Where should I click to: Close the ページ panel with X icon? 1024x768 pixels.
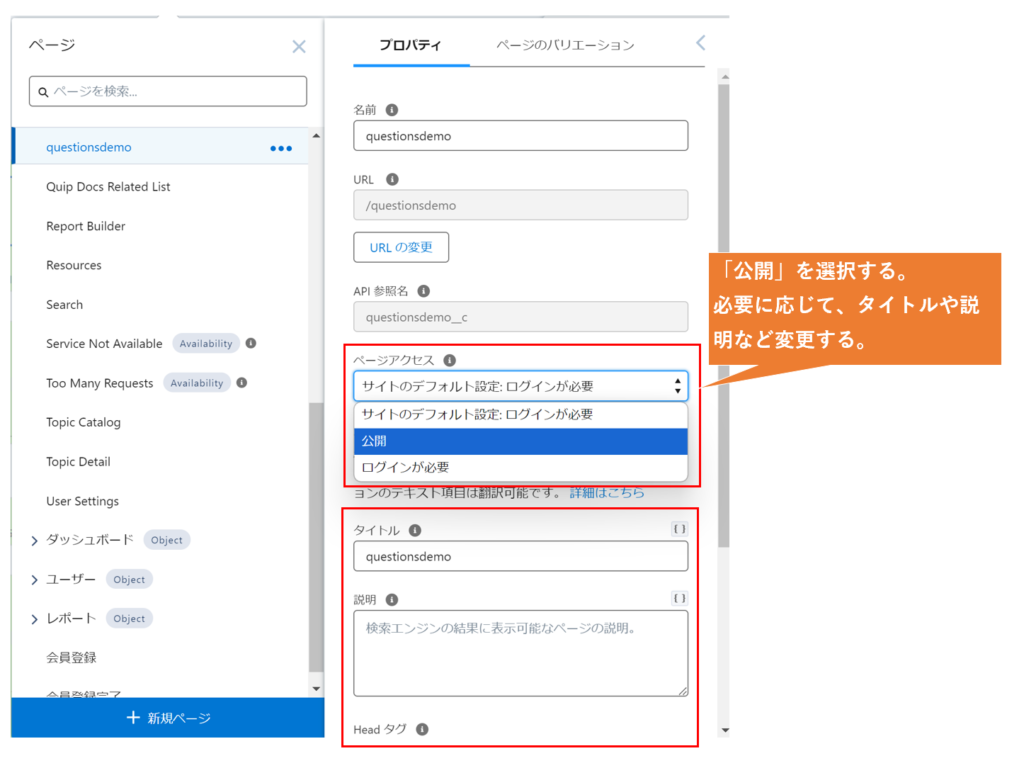(x=298, y=46)
